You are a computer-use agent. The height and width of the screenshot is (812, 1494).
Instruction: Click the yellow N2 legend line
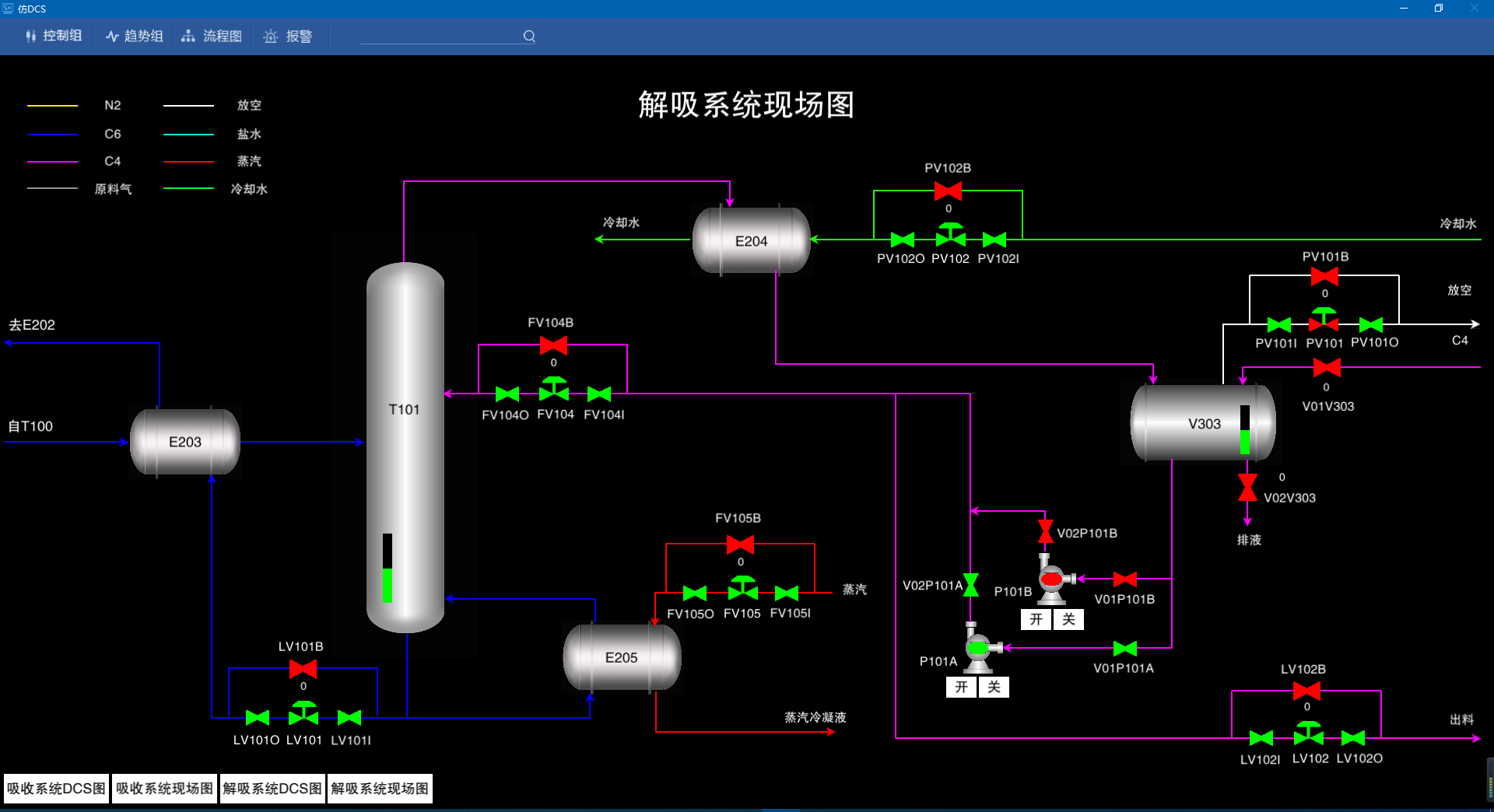pyautogui.click(x=52, y=105)
